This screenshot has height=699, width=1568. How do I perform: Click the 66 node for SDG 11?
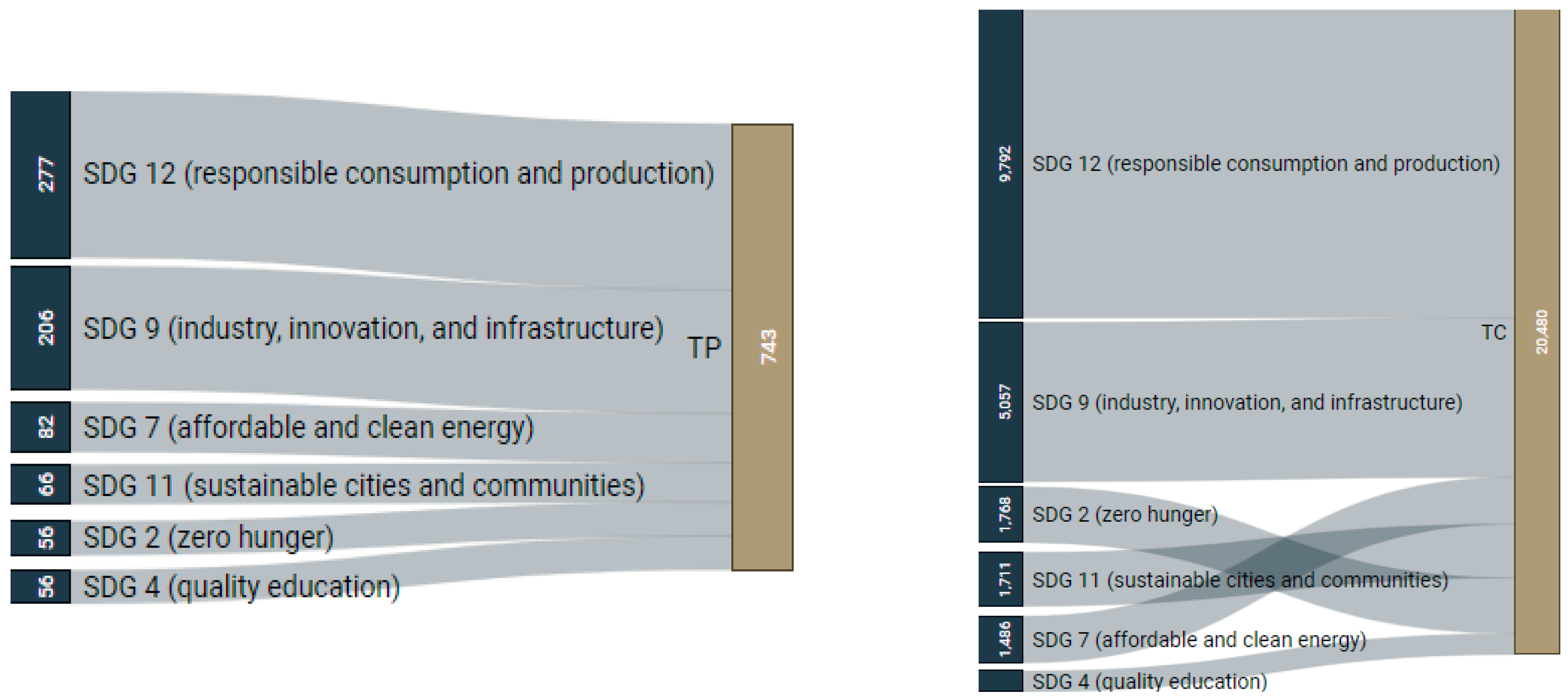(40, 484)
